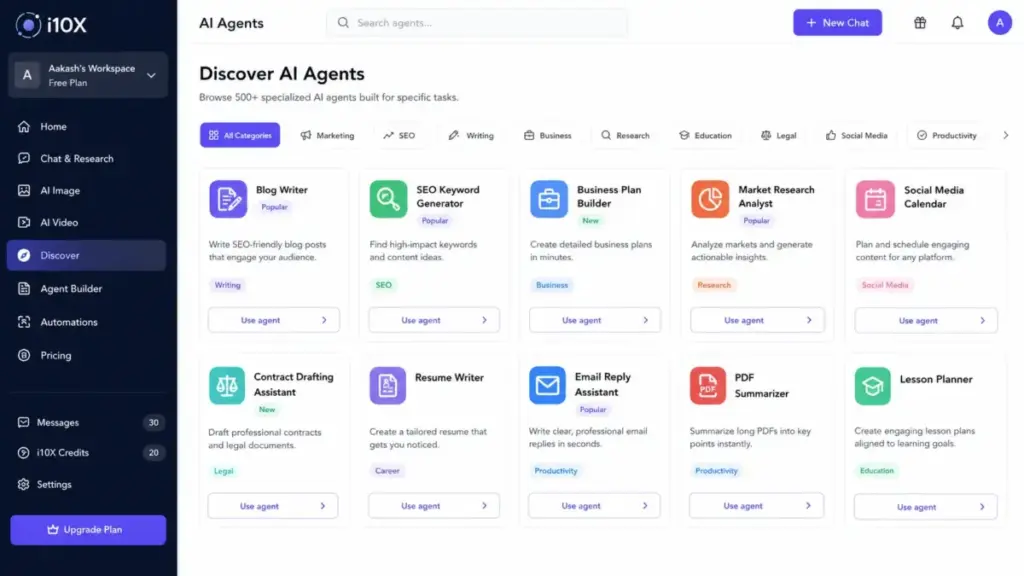Expand Aakash's Workspace dropdown
1024x576 pixels.
click(x=152, y=75)
